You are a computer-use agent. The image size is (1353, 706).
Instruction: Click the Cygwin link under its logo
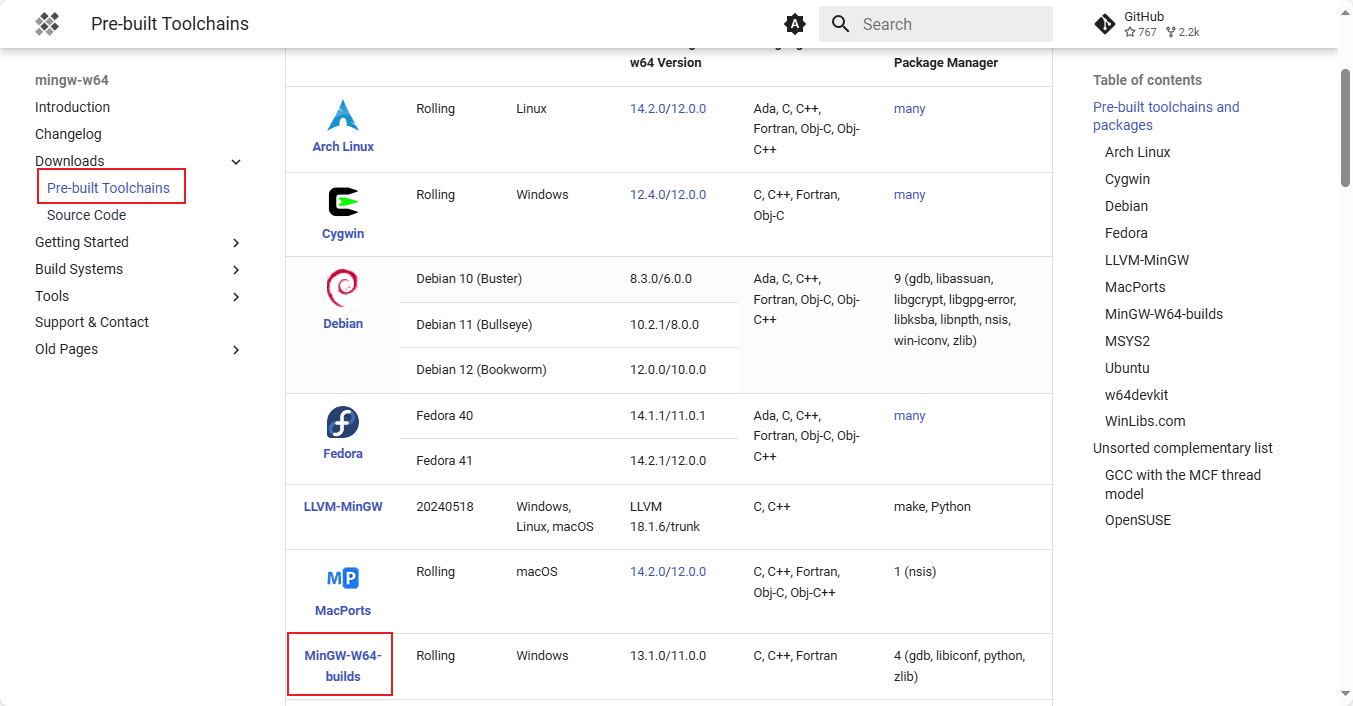(x=343, y=233)
